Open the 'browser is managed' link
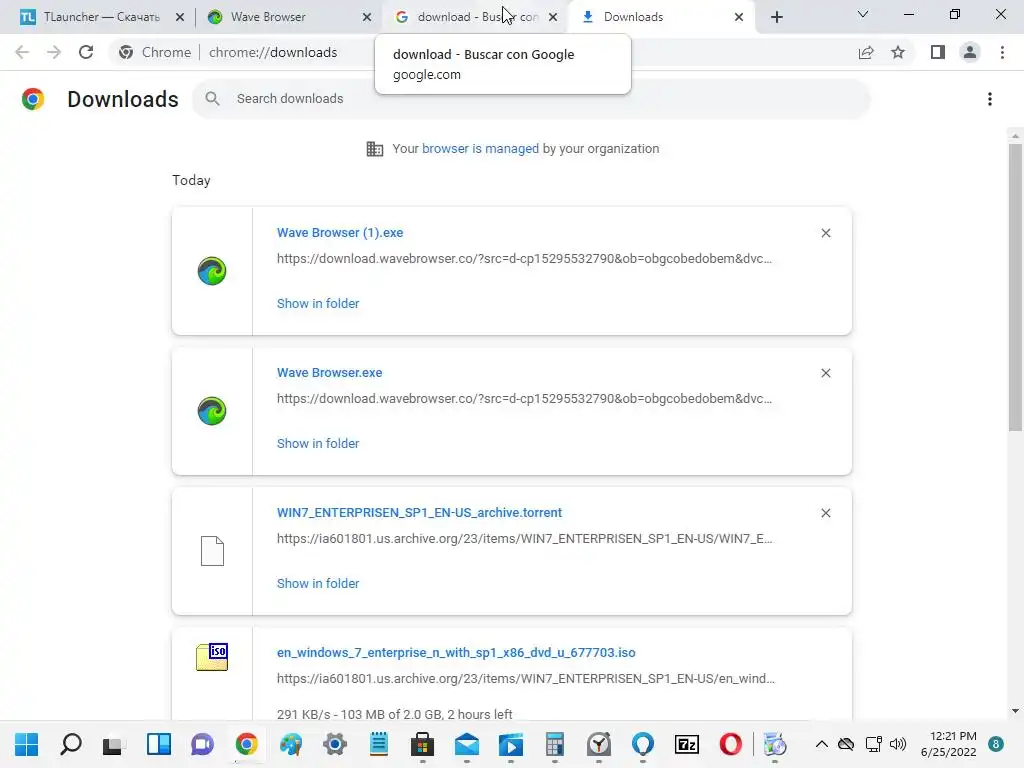Screen dimensions: 1024x768 (x=480, y=149)
